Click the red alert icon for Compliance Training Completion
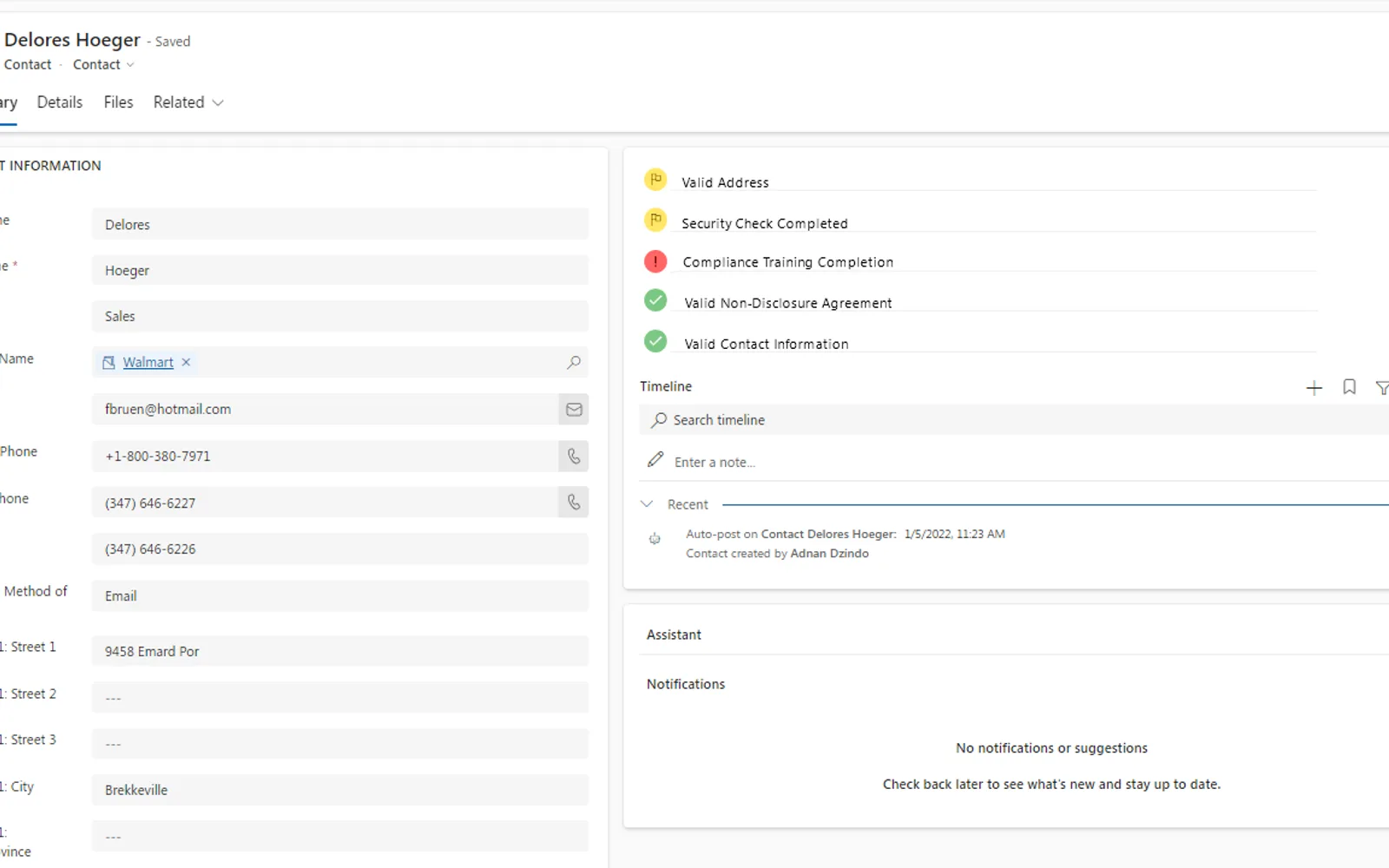Image resolution: width=1389 pixels, height=868 pixels. 655,261
